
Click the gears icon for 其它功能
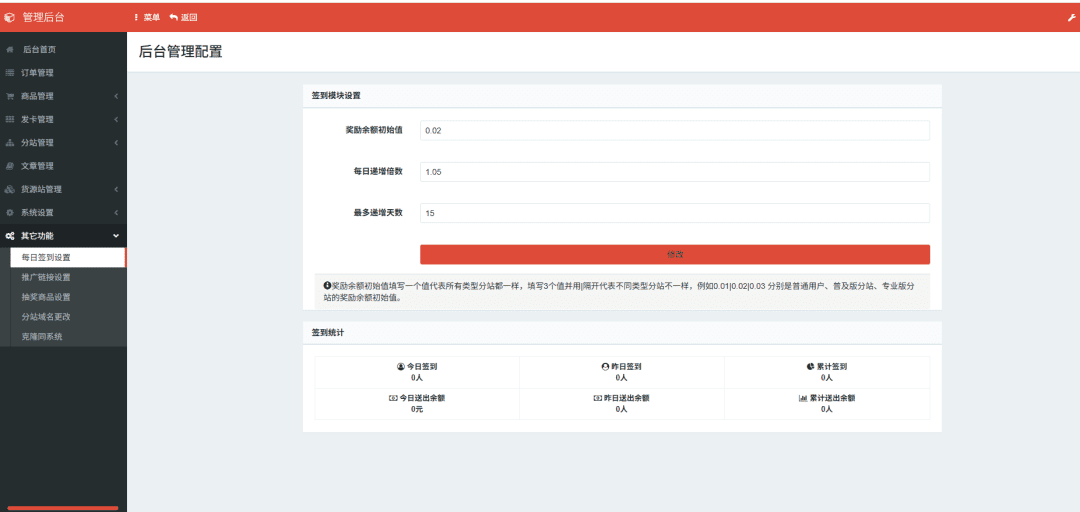click(10, 236)
